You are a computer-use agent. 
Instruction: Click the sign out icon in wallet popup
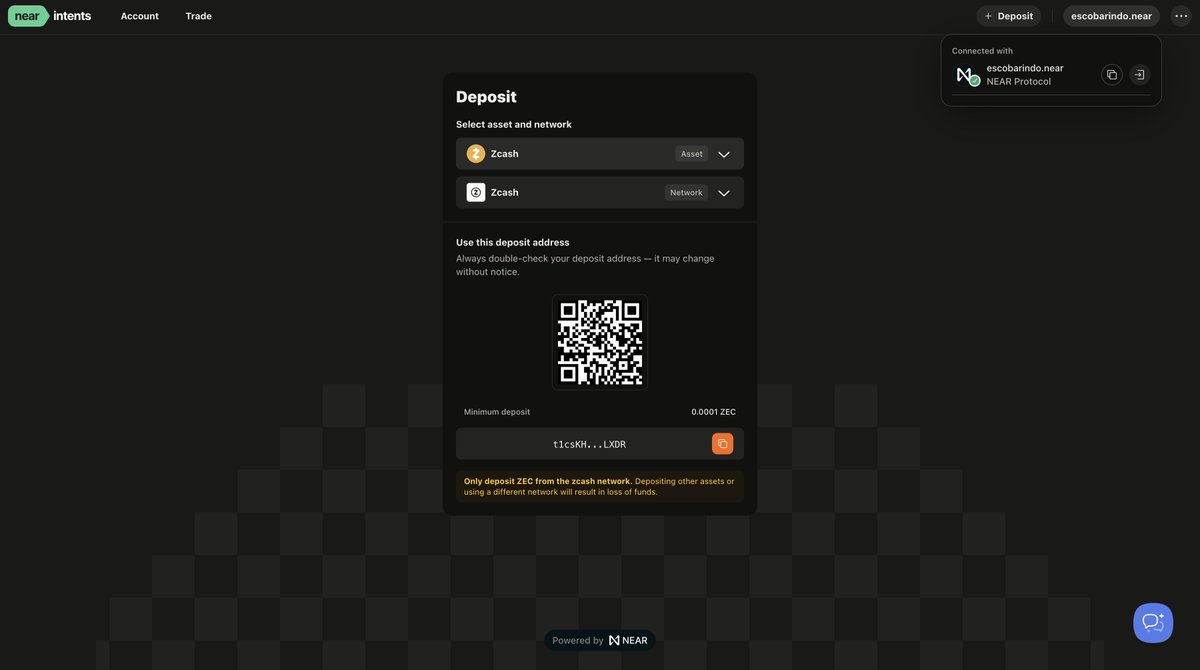(x=1140, y=75)
